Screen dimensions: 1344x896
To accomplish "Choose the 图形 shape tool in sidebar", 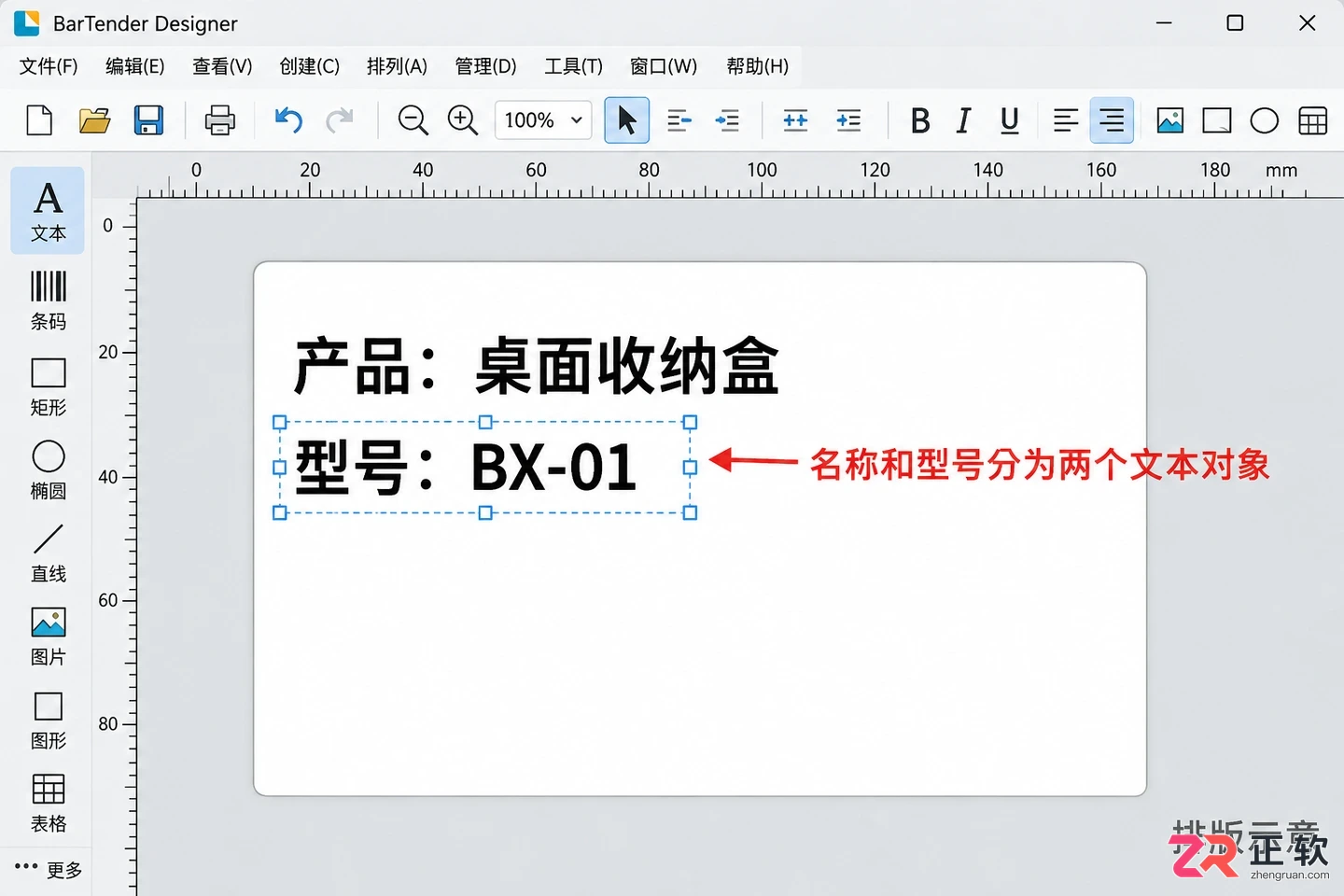I will 49,721.
